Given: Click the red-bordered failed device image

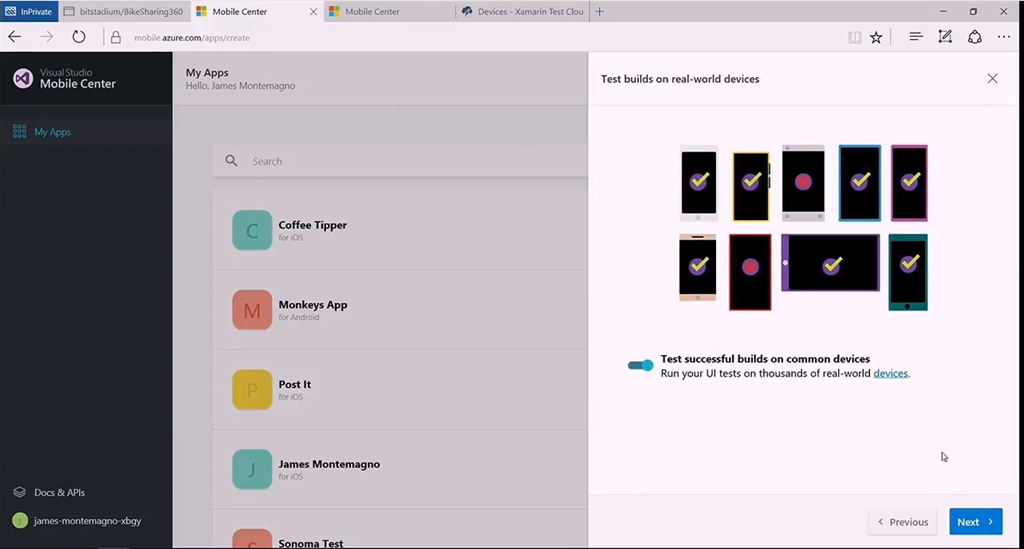Looking at the screenshot, I should click(x=750, y=272).
